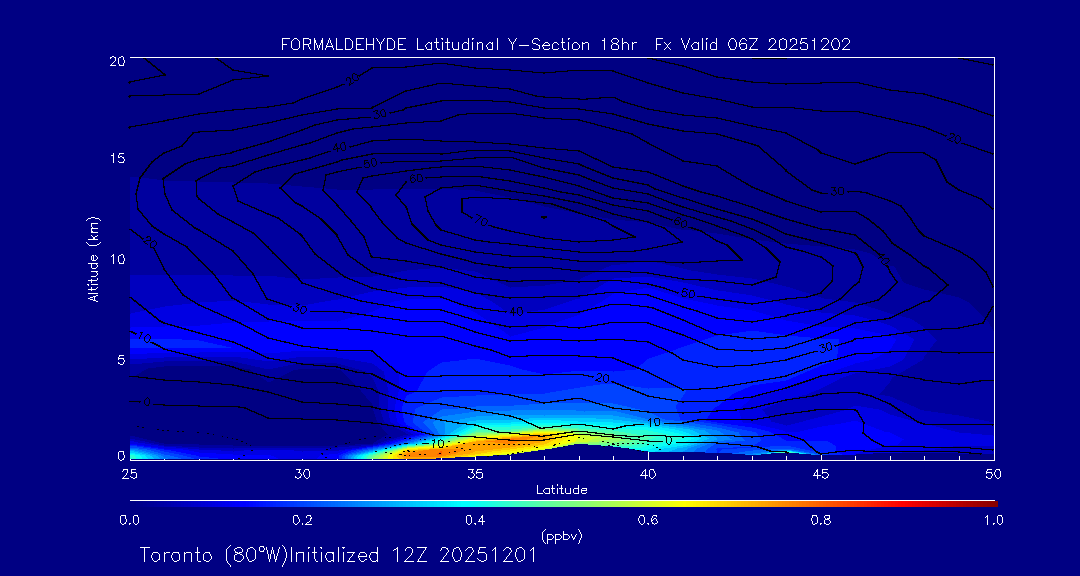This screenshot has width=1080, height=576.
Task: Select the 35 latitude tick label
Action: (x=475, y=472)
